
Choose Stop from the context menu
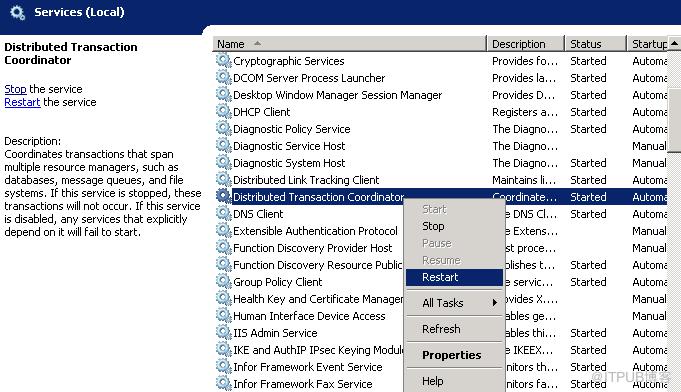coord(454,226)
